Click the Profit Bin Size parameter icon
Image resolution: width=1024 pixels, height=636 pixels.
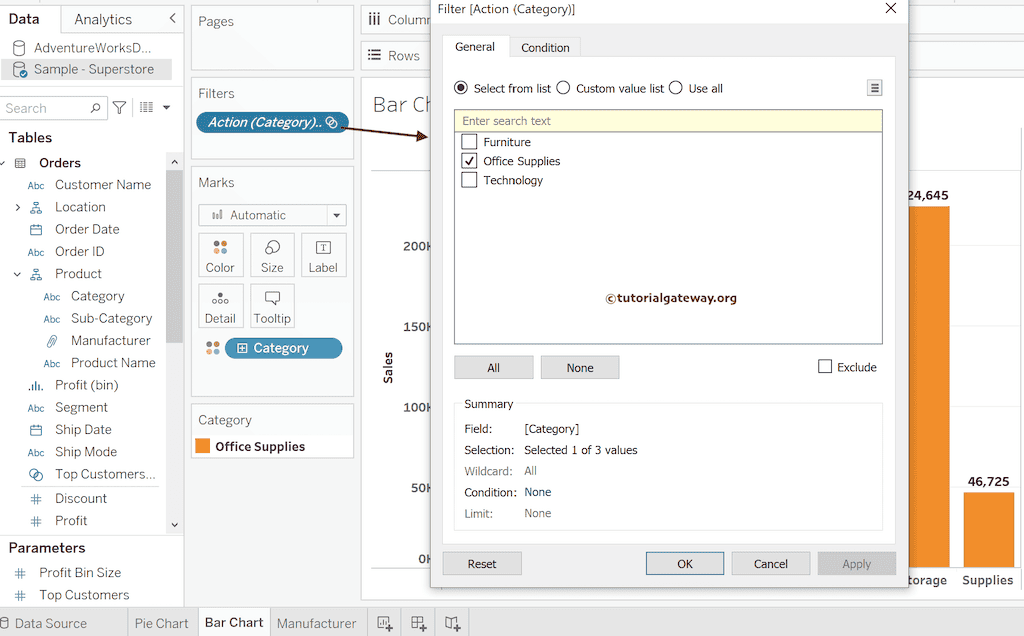[20, 573]
